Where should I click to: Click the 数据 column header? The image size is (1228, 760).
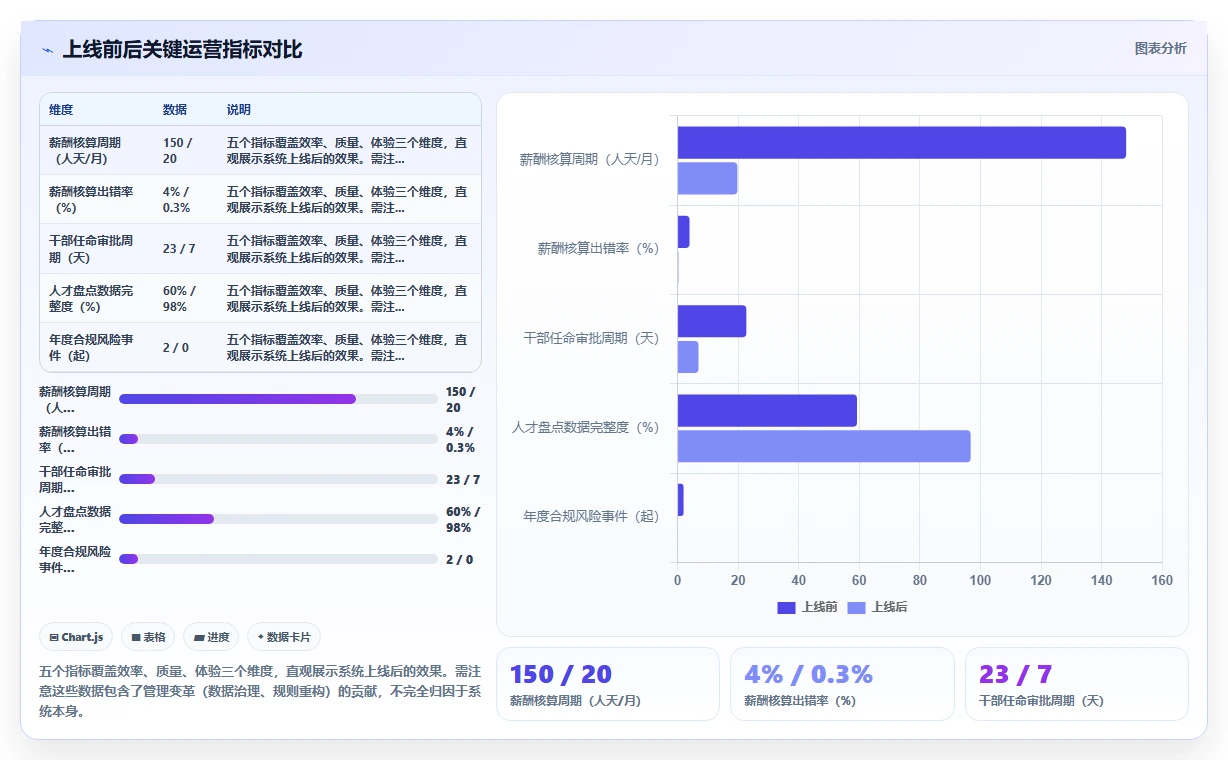click(175, 110)
